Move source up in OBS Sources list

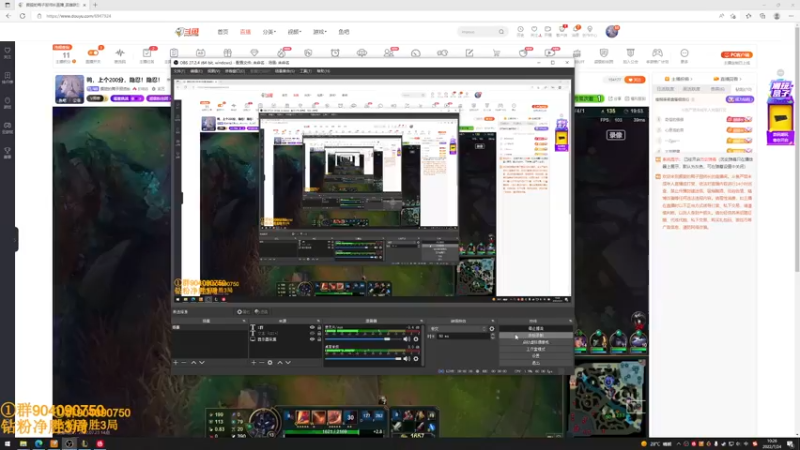tap(280, 362)
